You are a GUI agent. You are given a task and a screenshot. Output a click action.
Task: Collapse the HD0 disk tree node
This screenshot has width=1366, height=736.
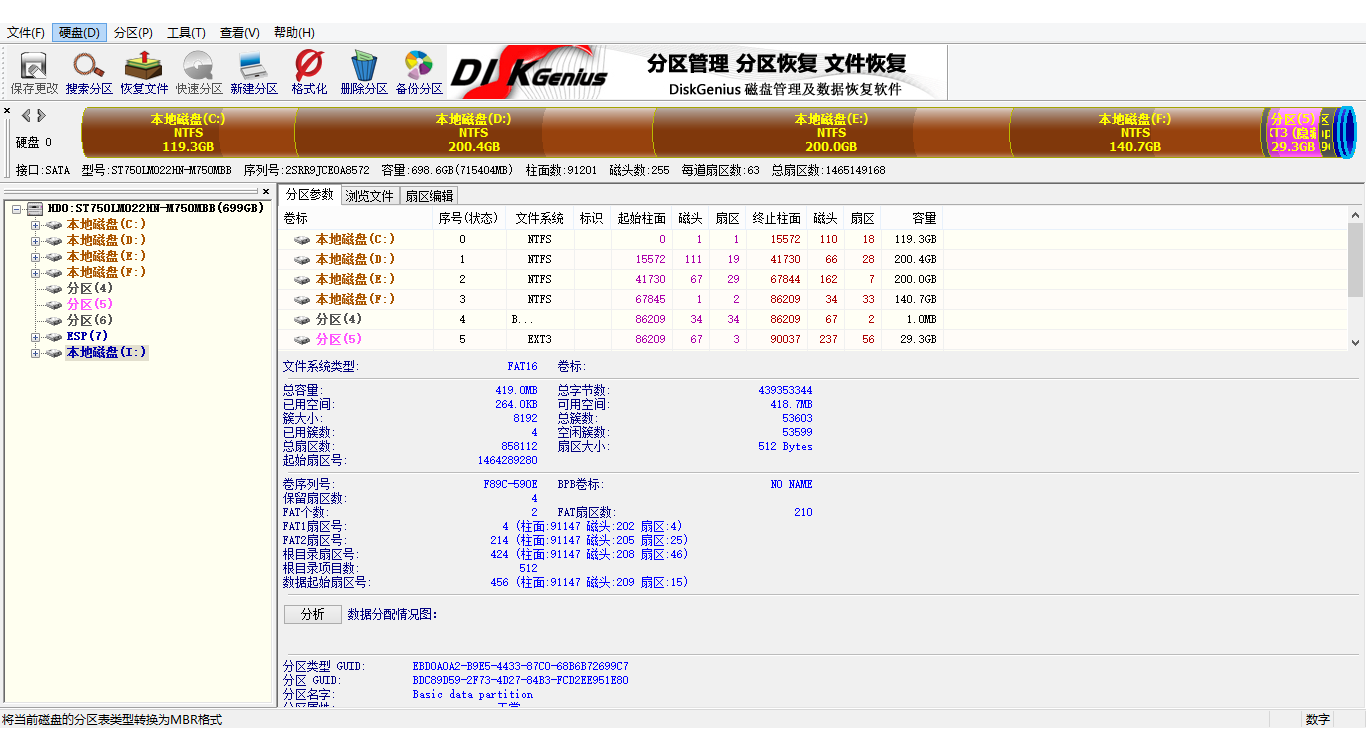pyautogui.click(x=16, y=209)
